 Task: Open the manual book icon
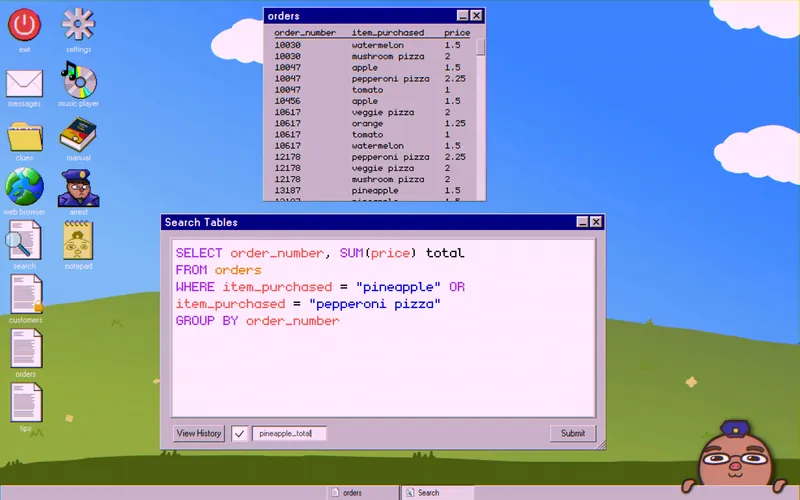[x=78, y=134]
